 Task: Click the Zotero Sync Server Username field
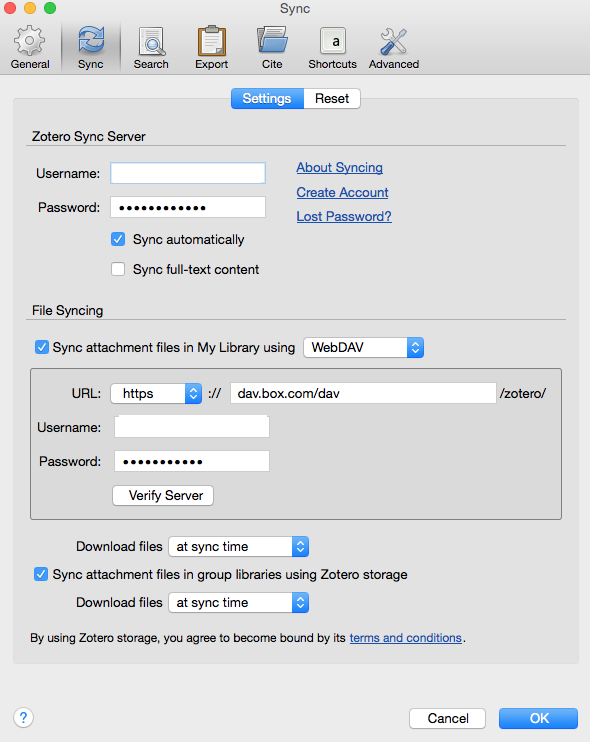coord(188,173)
